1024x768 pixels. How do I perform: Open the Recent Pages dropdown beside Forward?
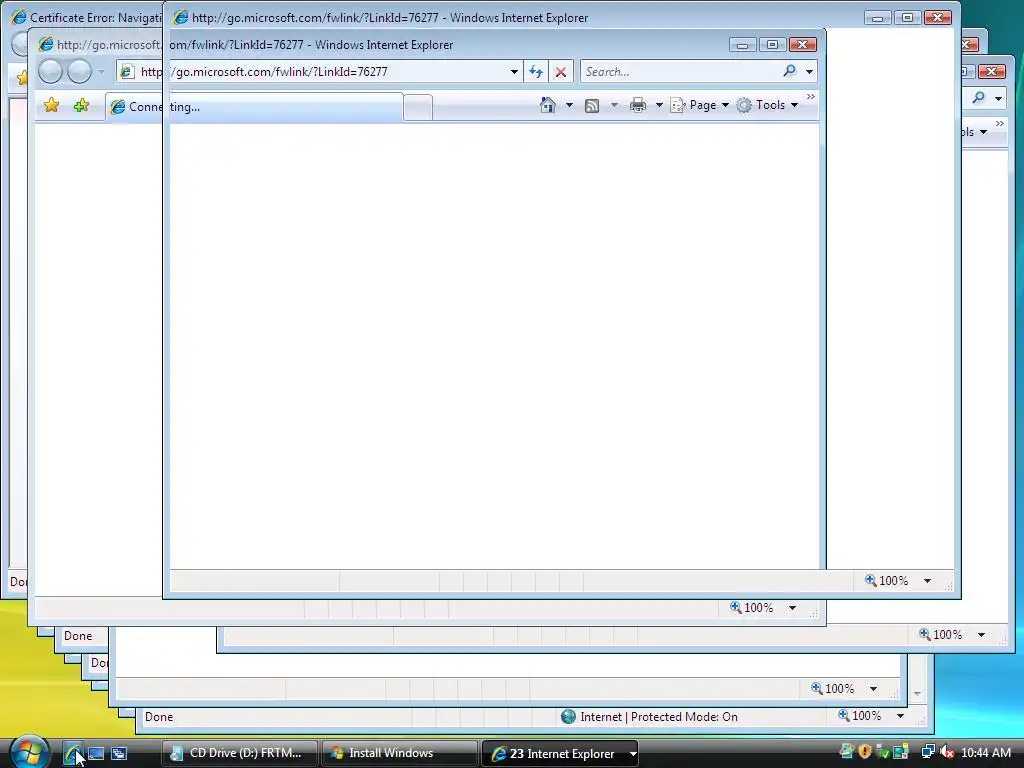101,72
